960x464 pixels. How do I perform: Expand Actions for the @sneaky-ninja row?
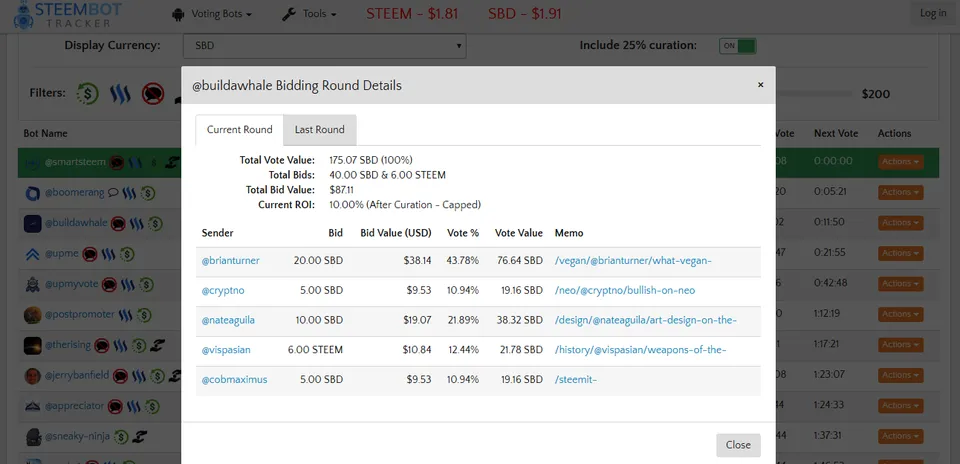pos(901,436)
